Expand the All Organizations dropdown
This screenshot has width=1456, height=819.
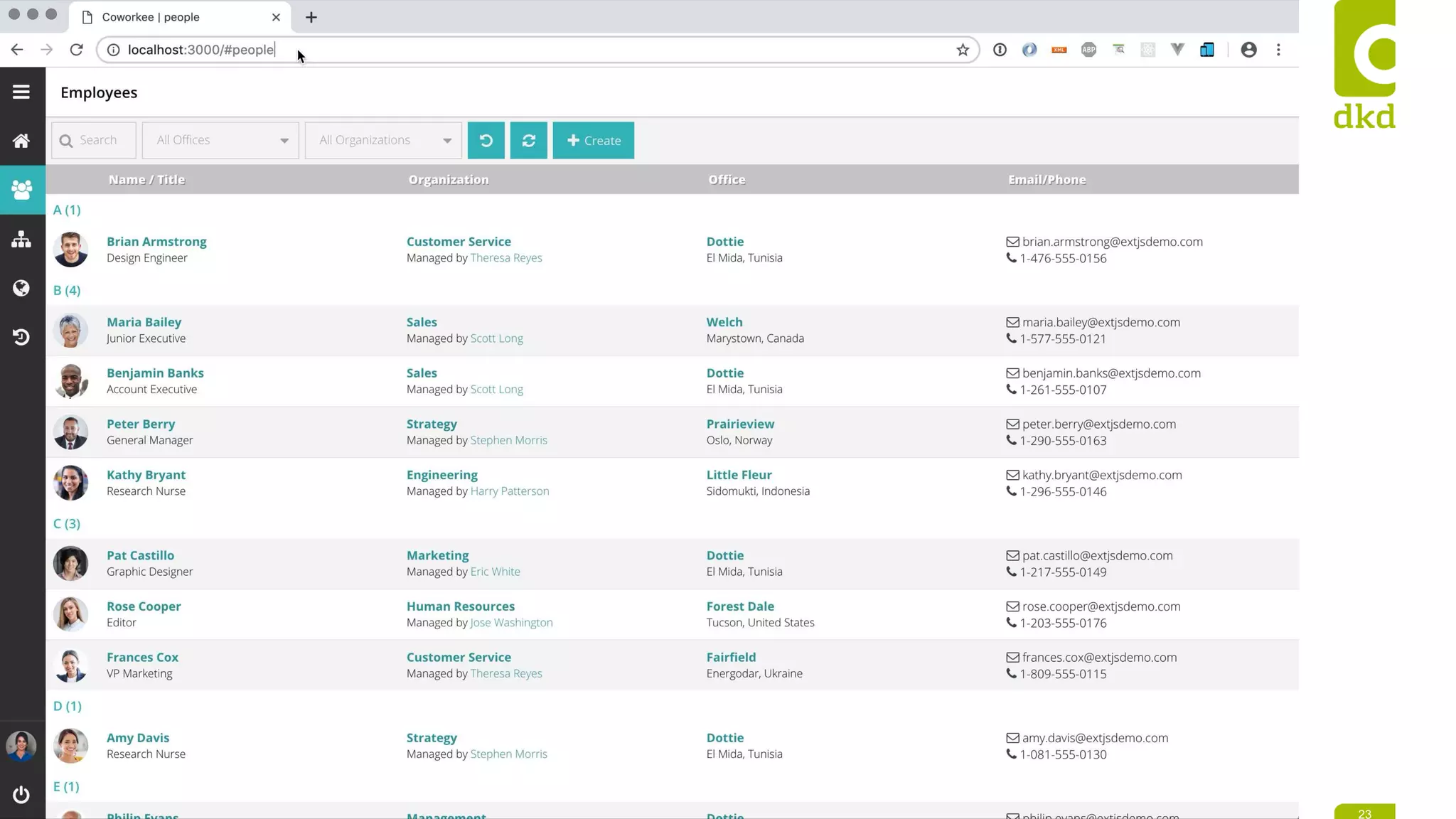pyautogui.click(x=446, y=140)
